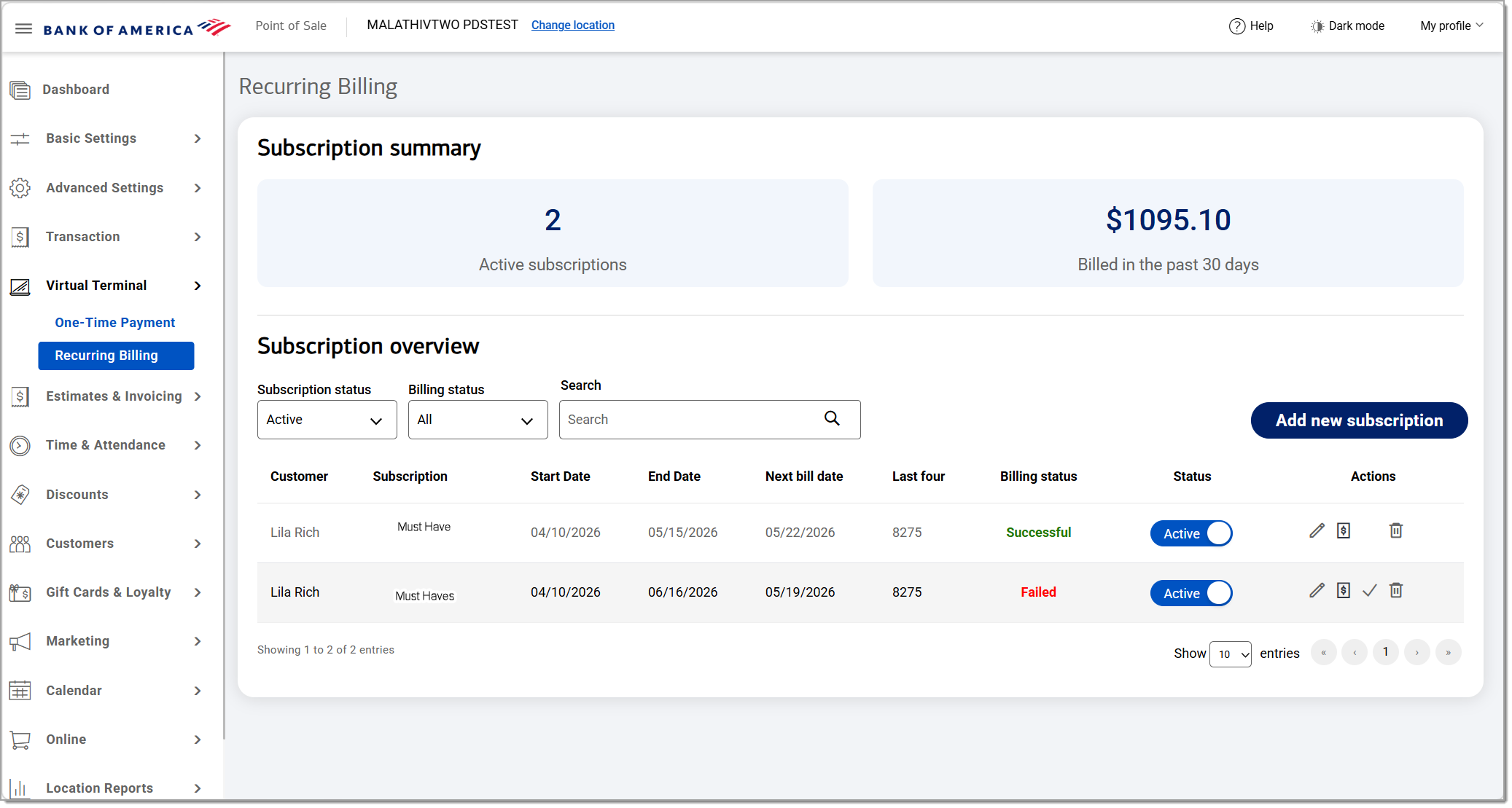Image resolution: width=1512 pixels, height=808 pixels.
Task: Delete the Must Have subscription
Action: pyautogui.click(x=1396, y=531)
